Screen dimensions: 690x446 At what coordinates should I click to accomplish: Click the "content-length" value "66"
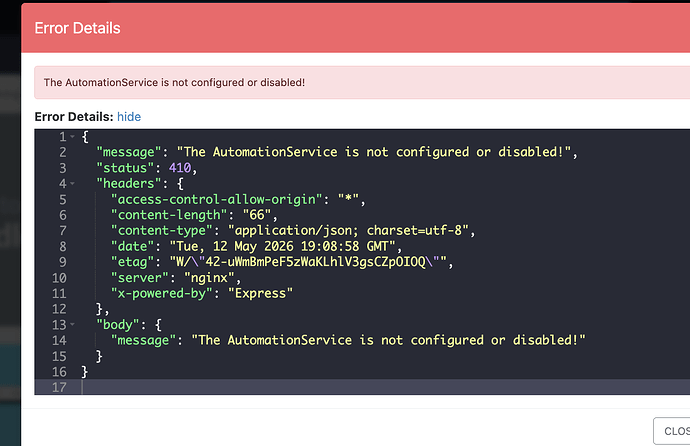point(257,215)
